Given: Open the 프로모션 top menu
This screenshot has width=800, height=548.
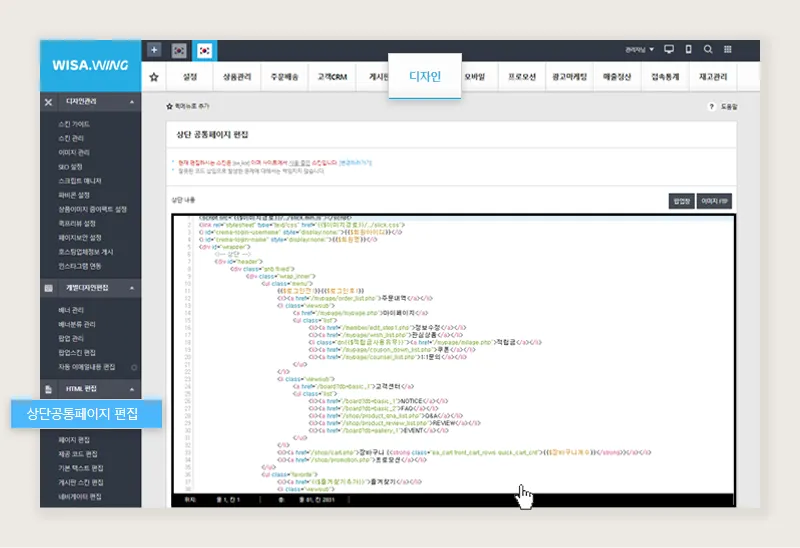Looking at the screenshot, I should [x=522, y=77].
